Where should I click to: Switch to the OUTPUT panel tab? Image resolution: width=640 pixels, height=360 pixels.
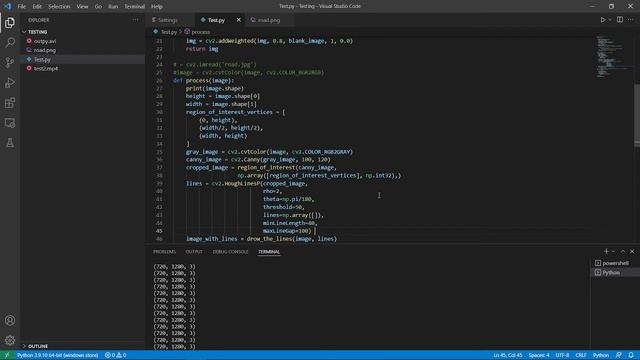pyautogui.click(x=194, y=252)
